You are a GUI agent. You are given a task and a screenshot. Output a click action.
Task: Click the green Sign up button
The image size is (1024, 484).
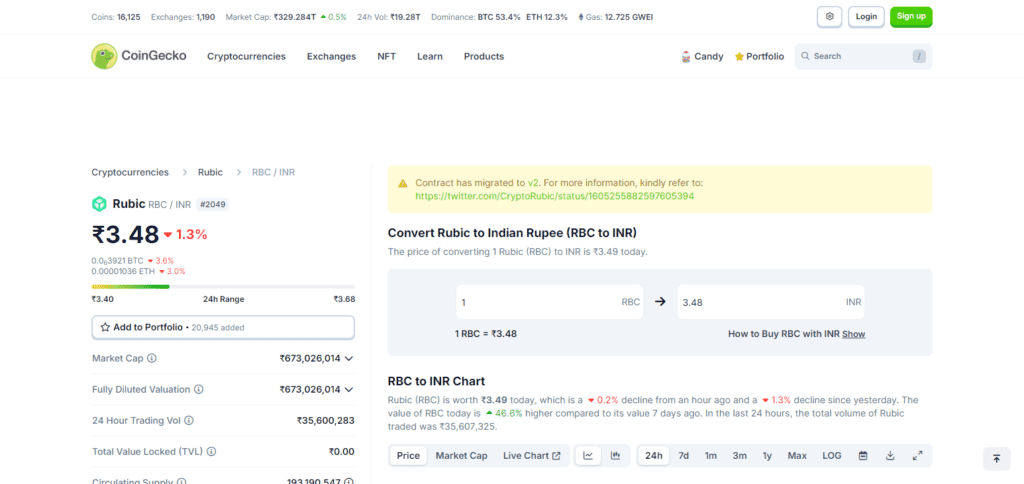911,16
